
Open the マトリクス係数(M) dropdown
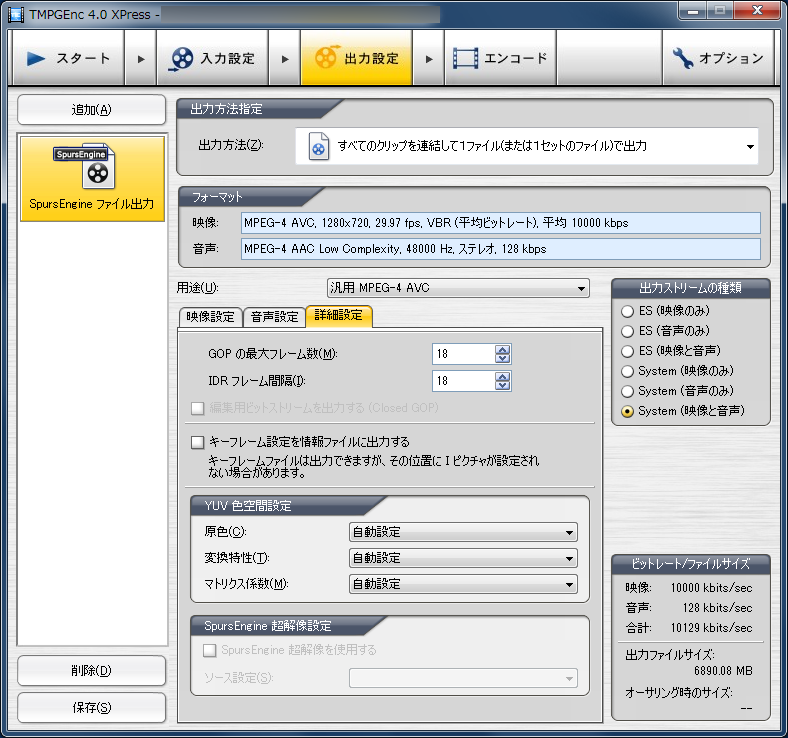[463, 584]
